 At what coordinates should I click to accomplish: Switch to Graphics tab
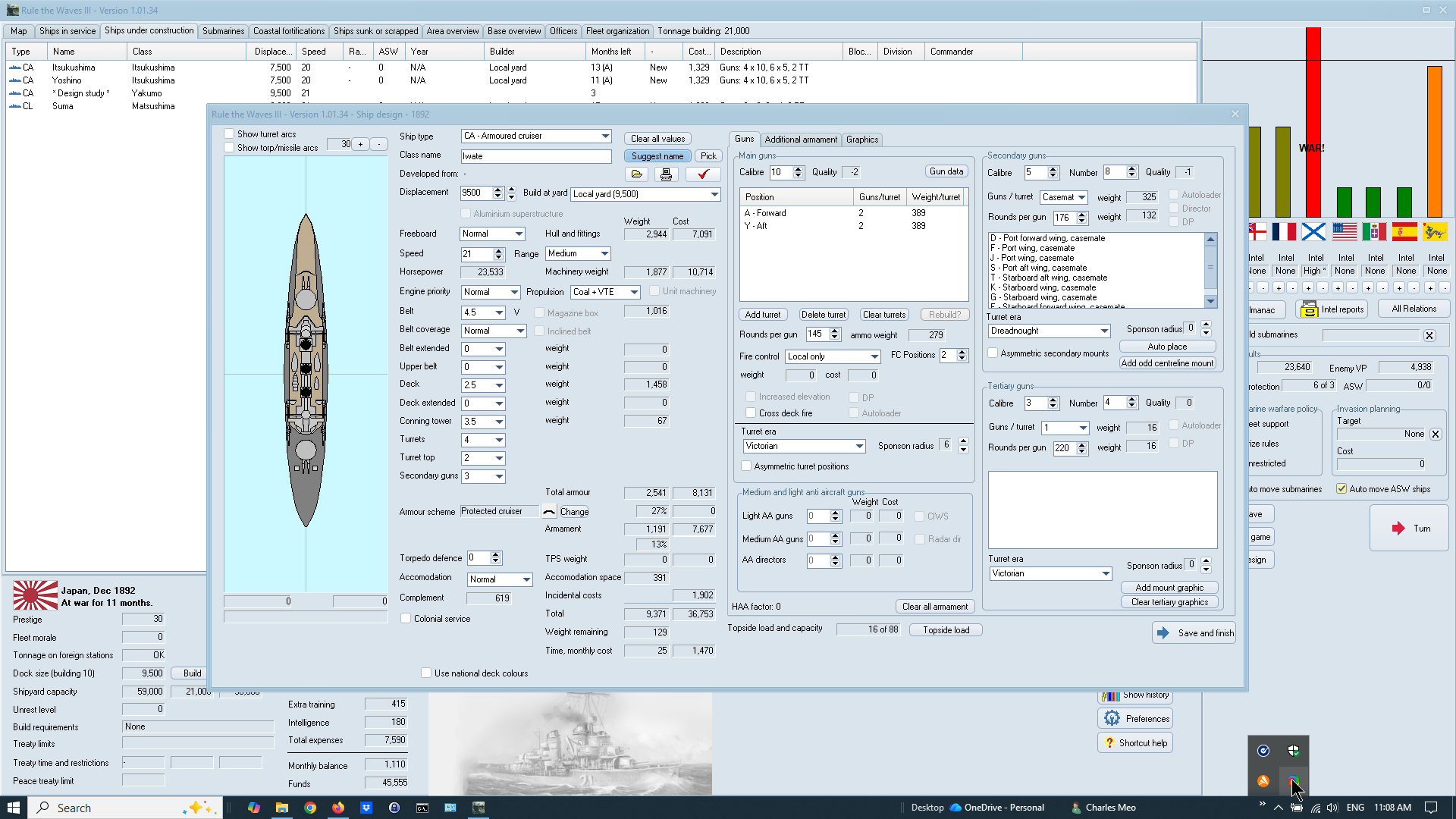point(862,140)
